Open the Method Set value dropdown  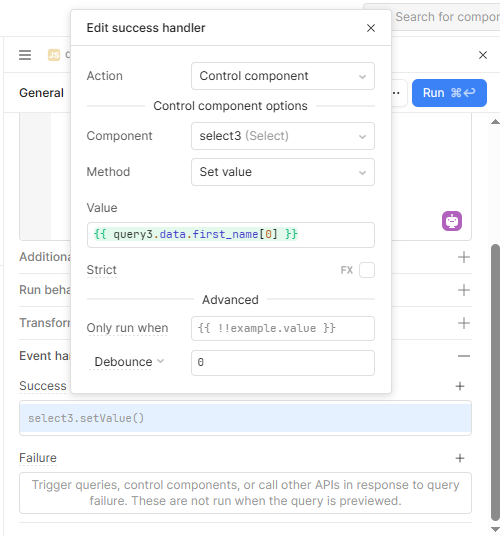(283, 172)
